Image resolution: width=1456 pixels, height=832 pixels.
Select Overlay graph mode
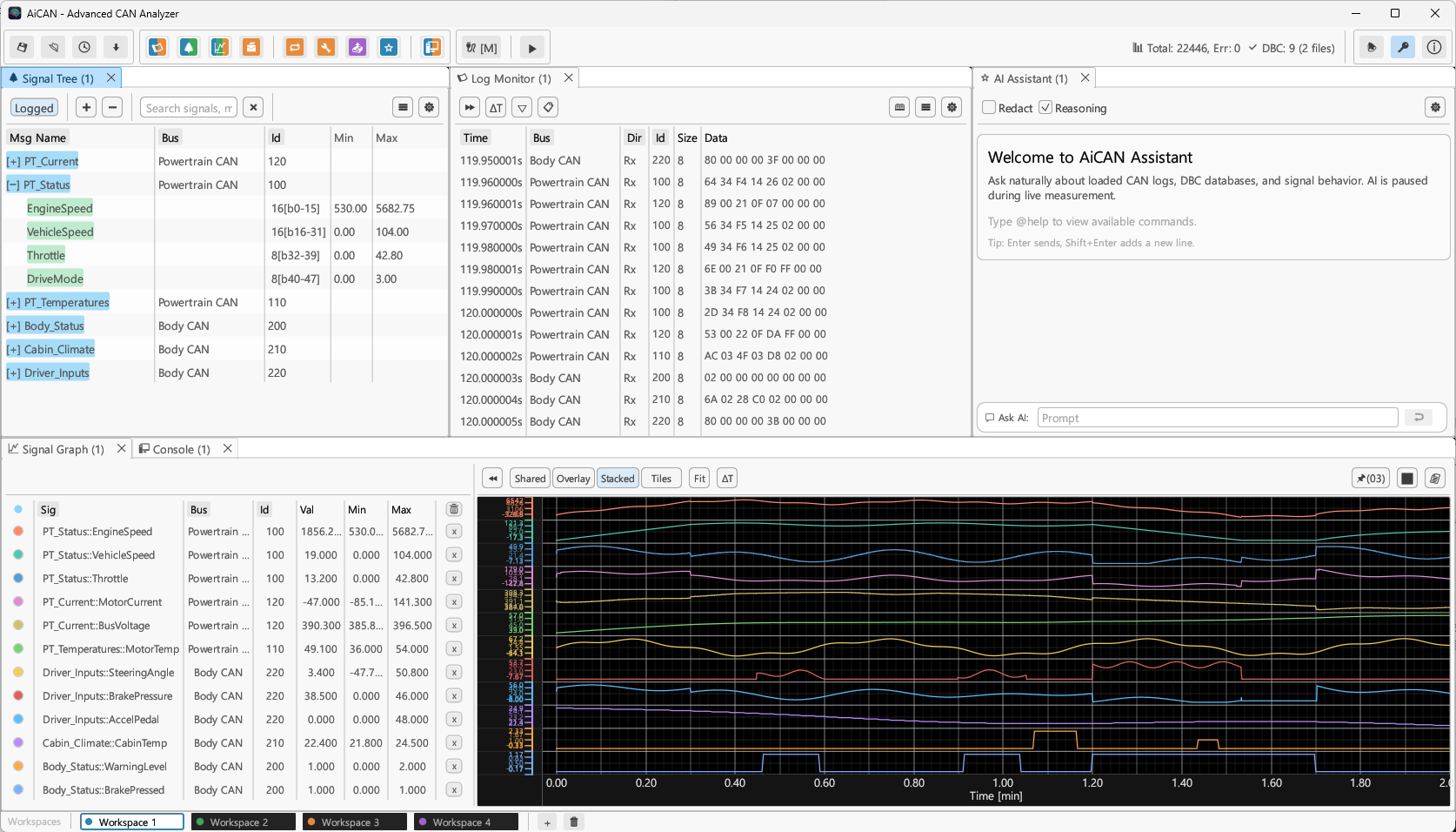(x=573, y=478)
